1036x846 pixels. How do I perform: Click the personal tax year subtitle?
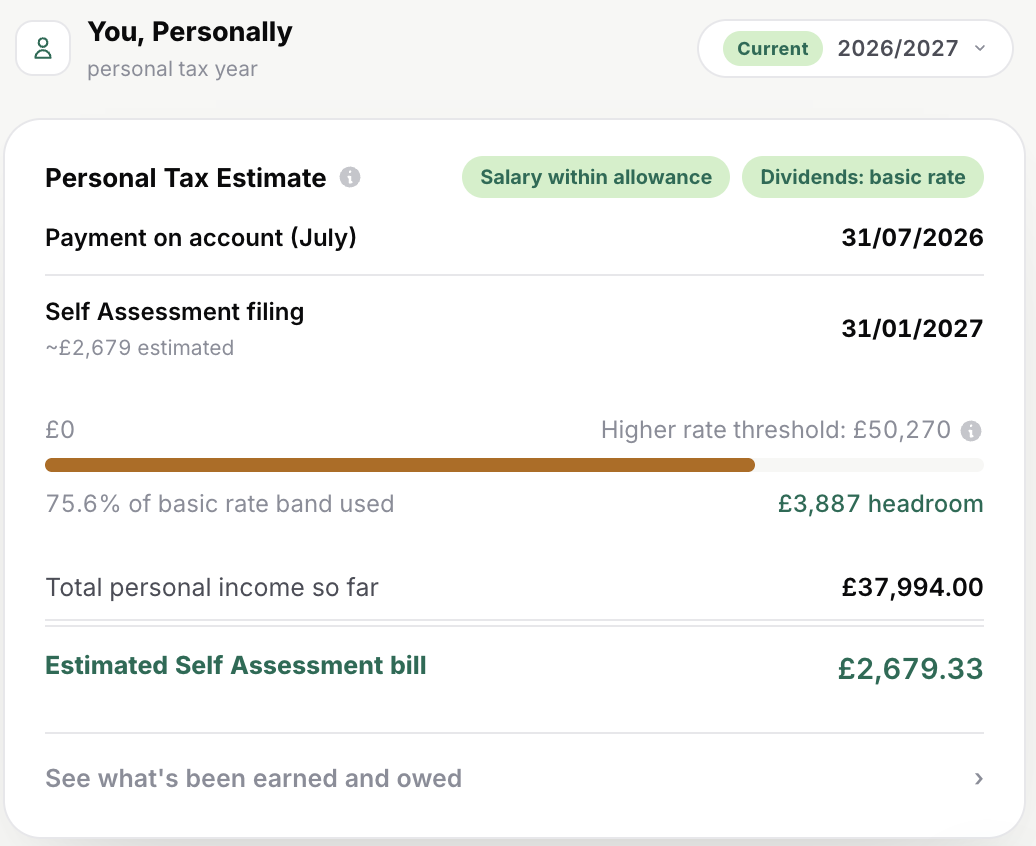(172, 69)
